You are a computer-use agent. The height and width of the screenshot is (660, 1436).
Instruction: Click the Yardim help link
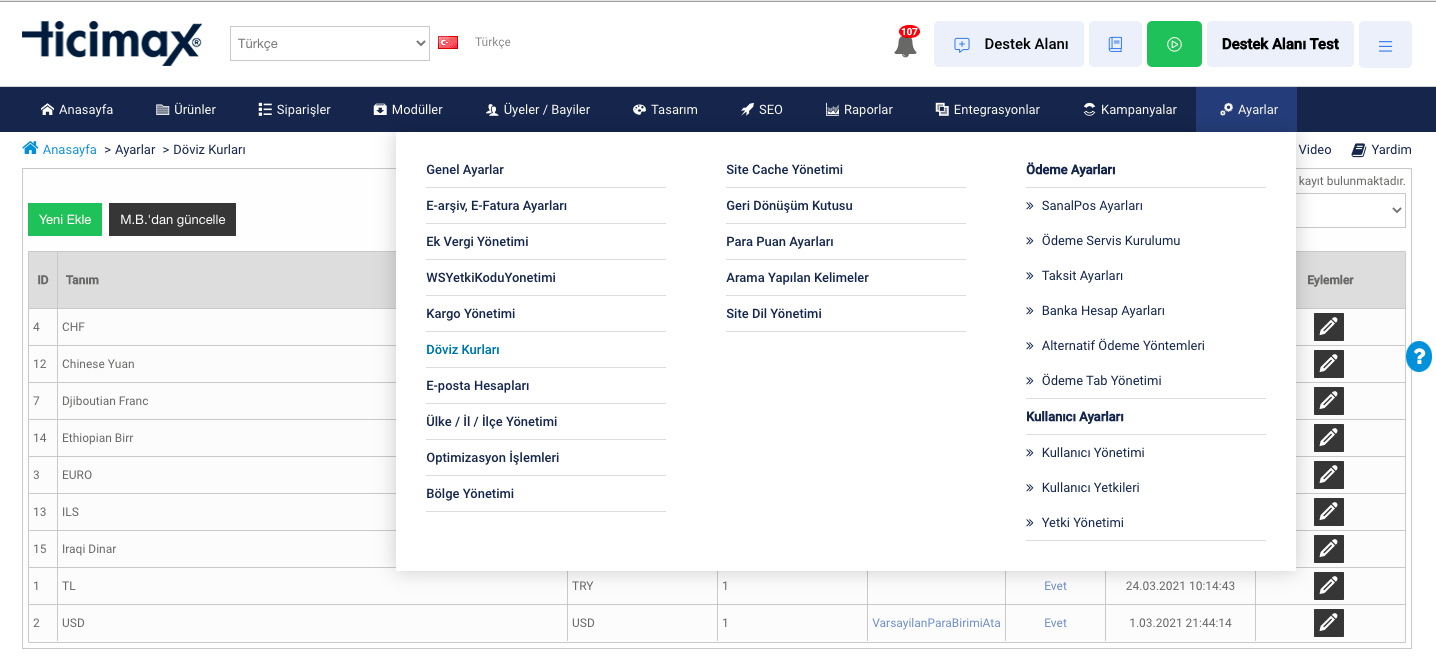click(1382, 150)
